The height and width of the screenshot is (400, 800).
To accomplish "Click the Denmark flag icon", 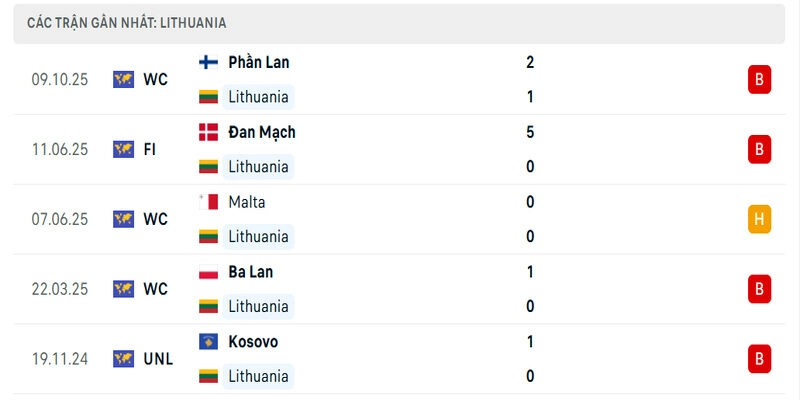I will pyautogui.click(x=208, y=132).
